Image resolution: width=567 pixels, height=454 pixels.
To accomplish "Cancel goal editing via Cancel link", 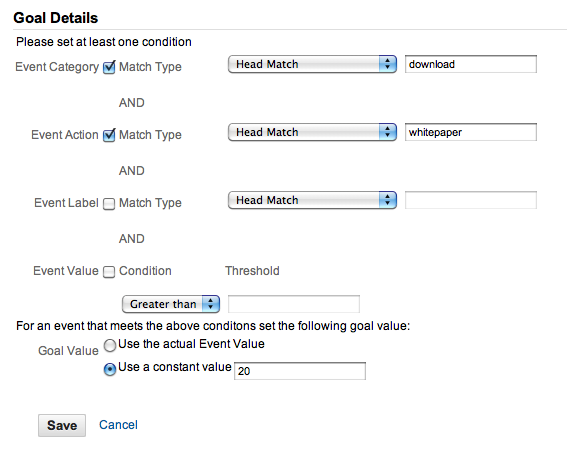I will pyautogui.click(x=118, y=425).
